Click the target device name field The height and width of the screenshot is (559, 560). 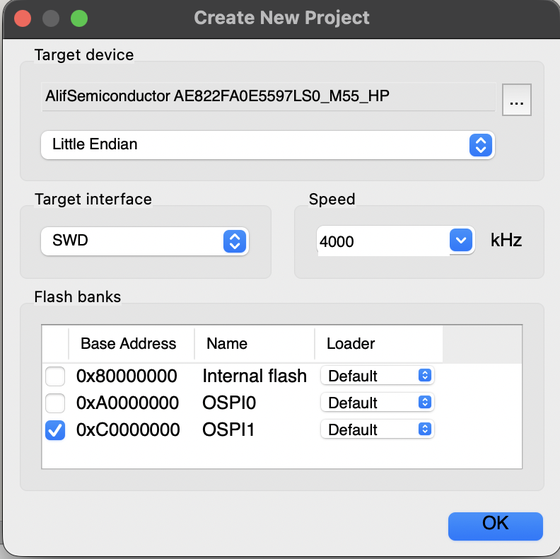click(x=268, y=96)
